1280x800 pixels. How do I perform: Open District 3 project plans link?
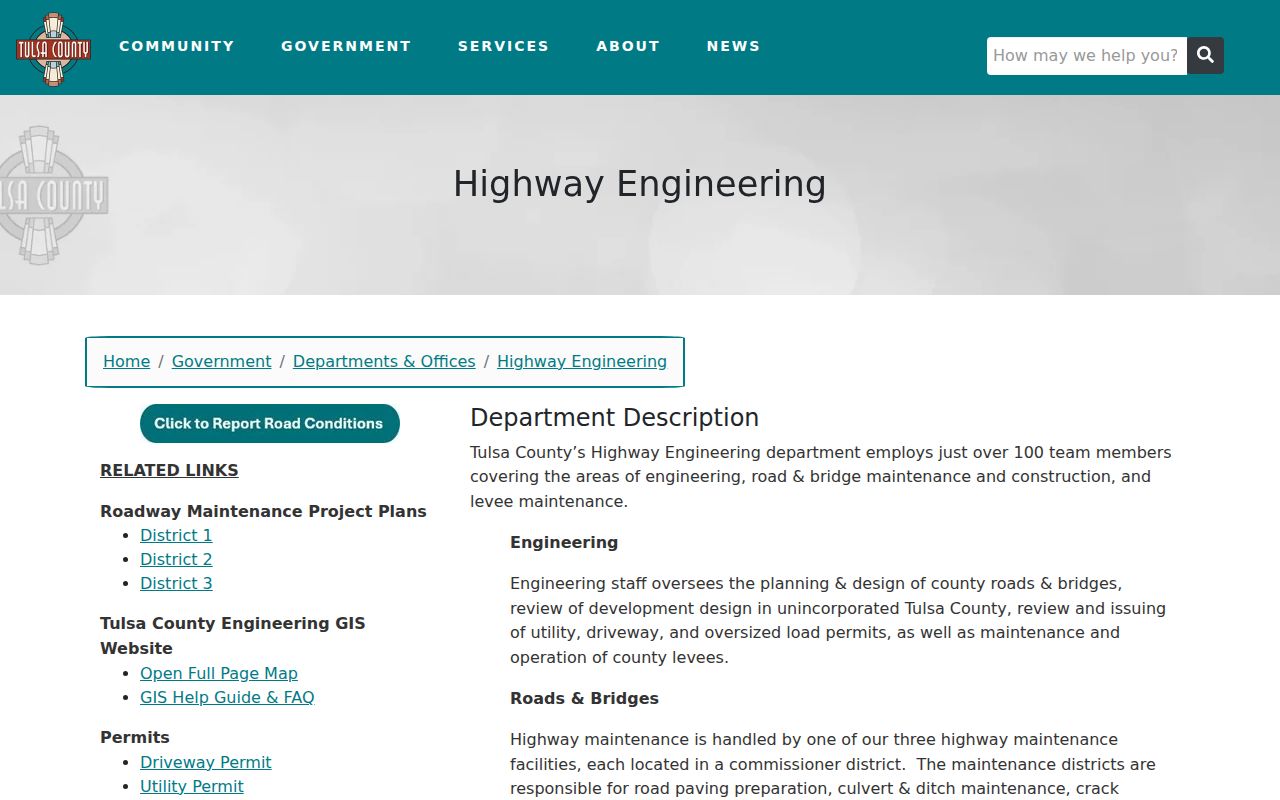[x=176, y=583]
